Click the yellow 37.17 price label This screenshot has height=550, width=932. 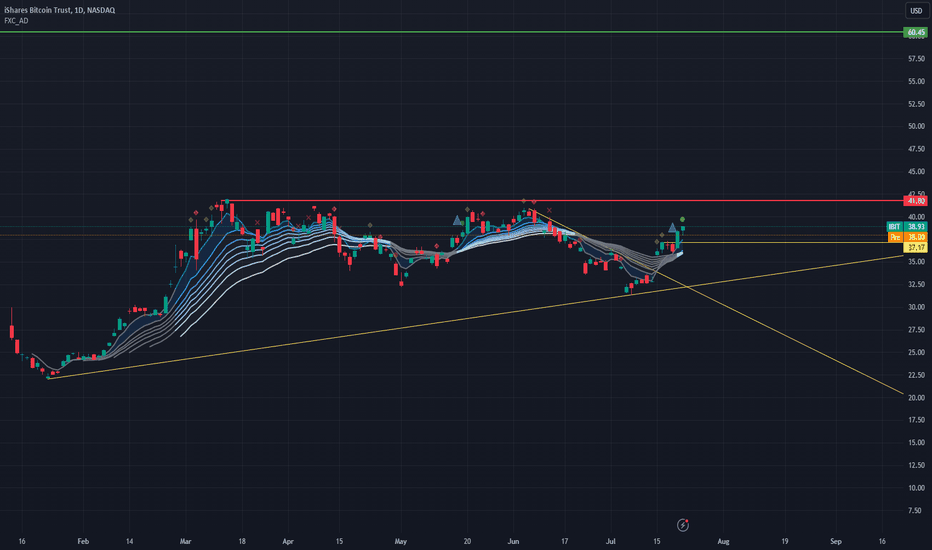tap(915, 247)
